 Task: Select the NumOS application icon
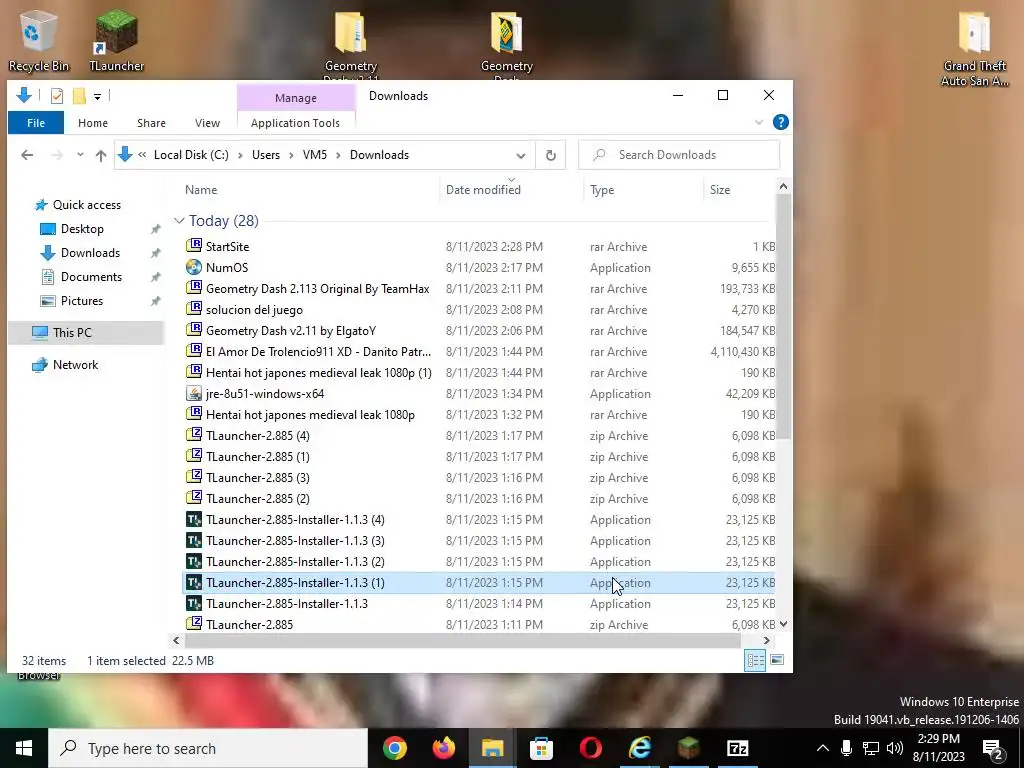(x=194, y=267)
